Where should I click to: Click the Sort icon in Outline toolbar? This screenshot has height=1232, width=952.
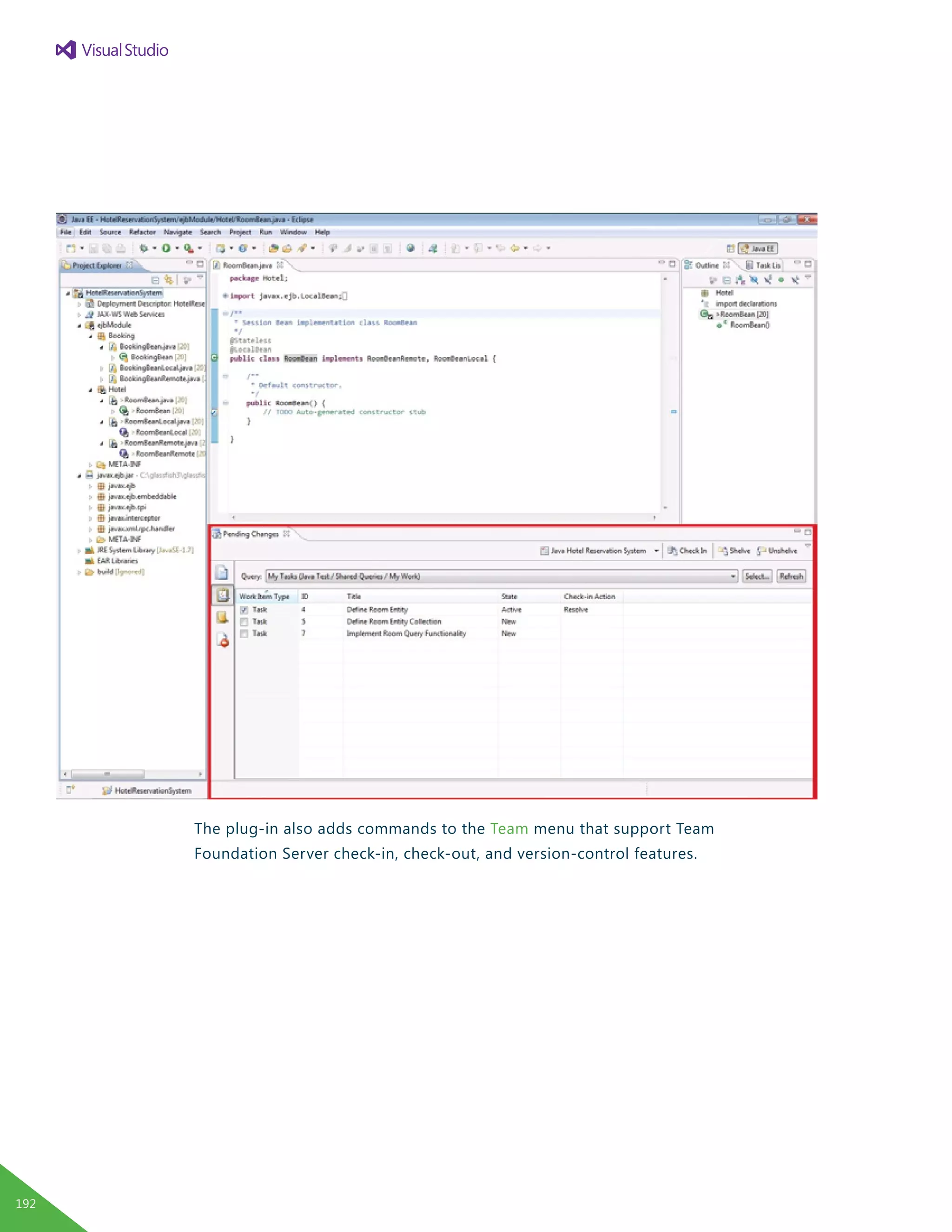point(740,280)
